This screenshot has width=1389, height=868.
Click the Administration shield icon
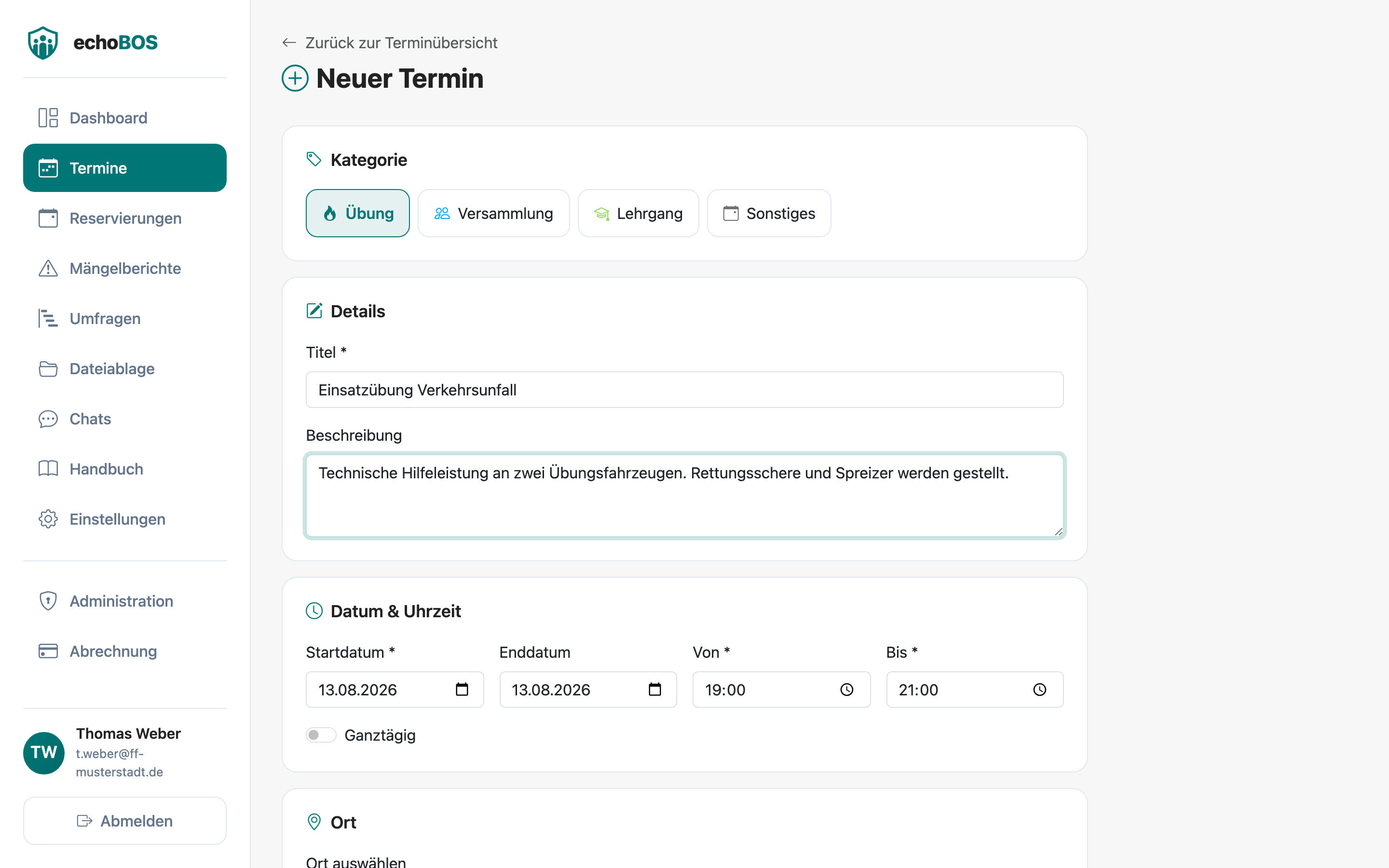tap(48, 601)
